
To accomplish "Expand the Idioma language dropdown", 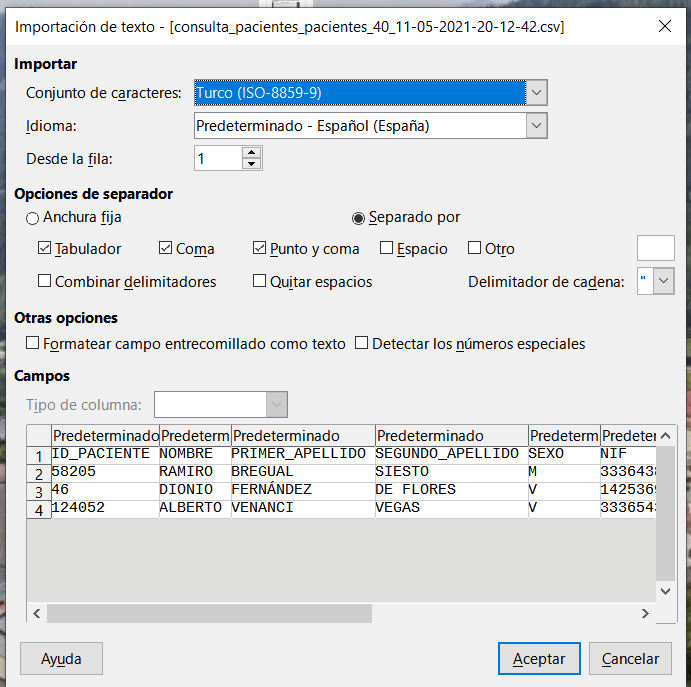I will tap(537, 126).
